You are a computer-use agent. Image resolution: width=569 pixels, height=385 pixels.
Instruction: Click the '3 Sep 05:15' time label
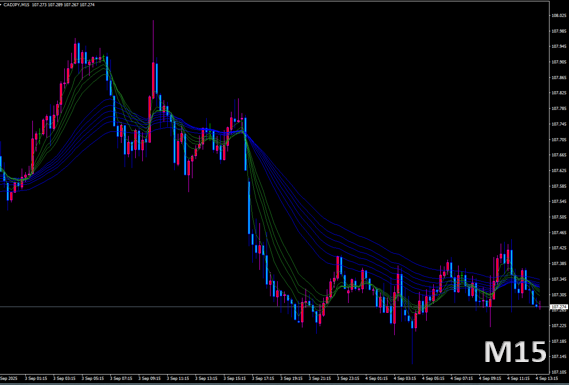click(x=93, y=378)
